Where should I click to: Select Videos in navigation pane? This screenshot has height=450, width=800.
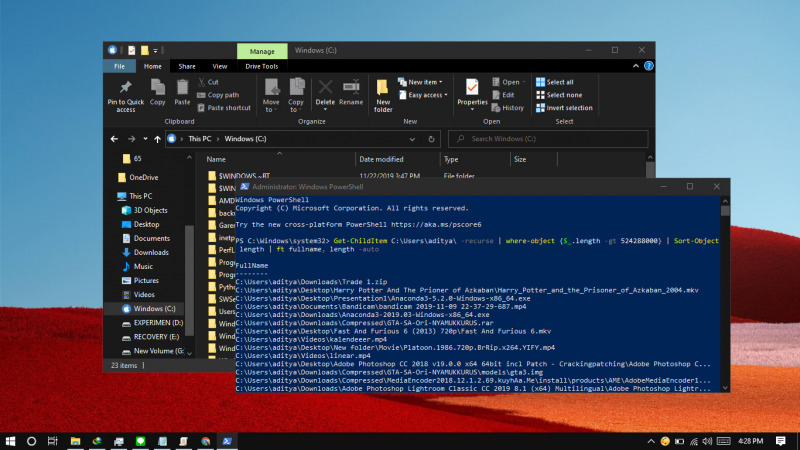[x=138, y=294]
